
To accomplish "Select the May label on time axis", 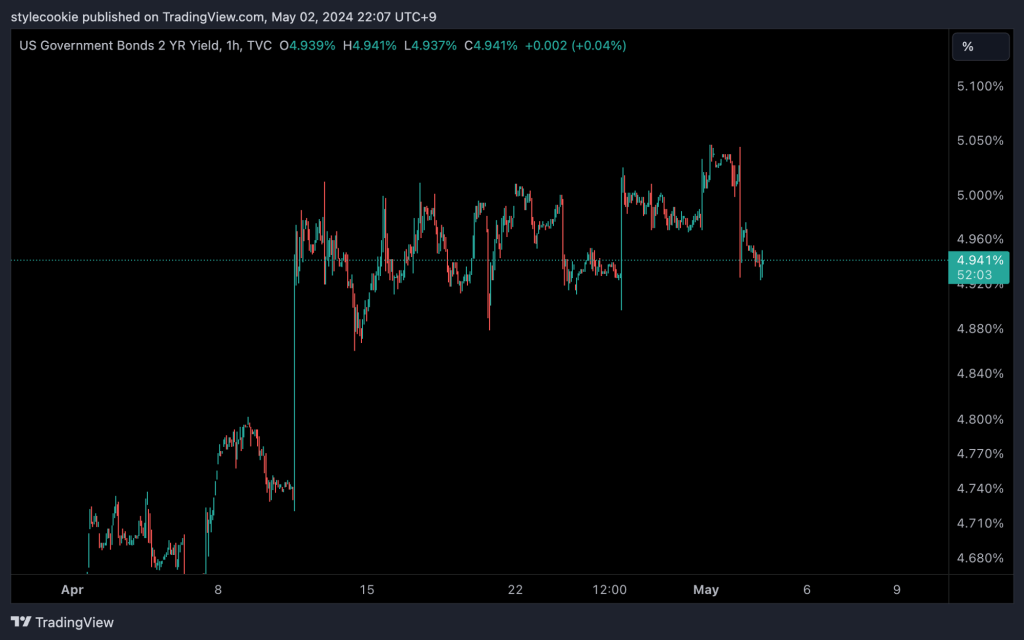I will (705, 590).
